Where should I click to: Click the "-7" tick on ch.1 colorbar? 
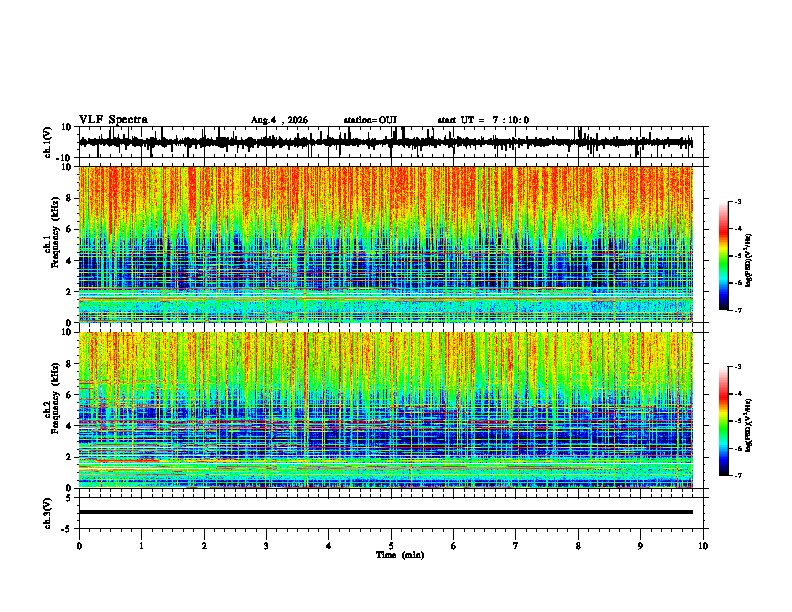(738, 310)
